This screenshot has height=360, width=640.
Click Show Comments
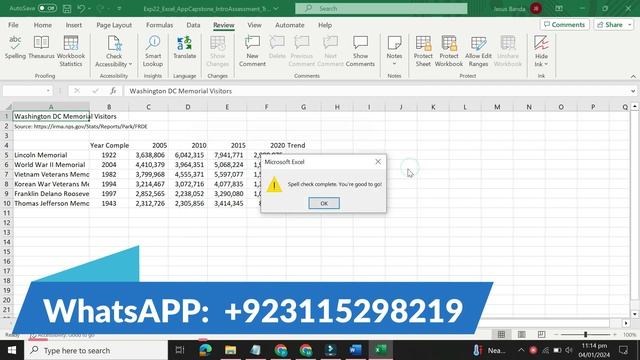[x=360, y=51]
